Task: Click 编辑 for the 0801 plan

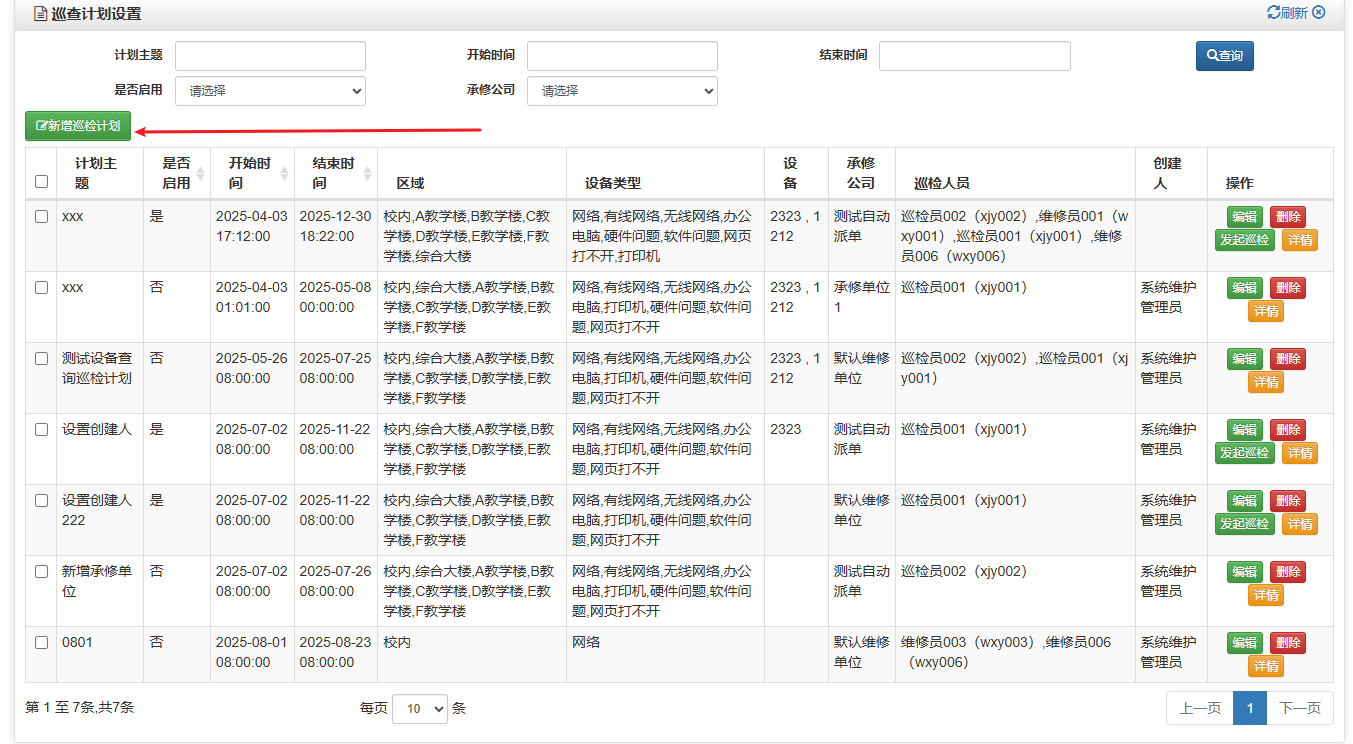Action: (1245, 643)
